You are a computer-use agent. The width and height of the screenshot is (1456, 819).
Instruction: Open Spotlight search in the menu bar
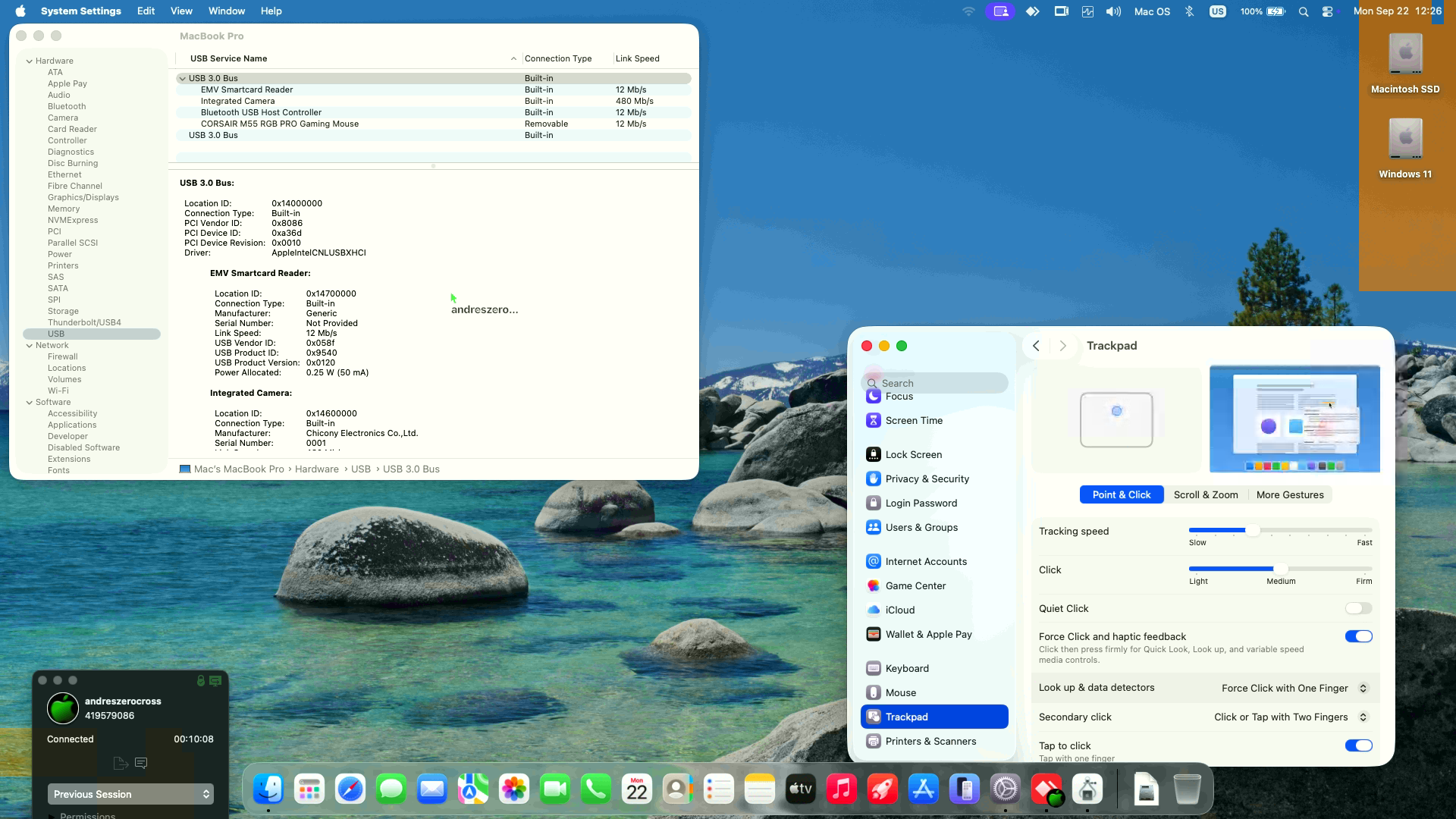click(1304, 11)
